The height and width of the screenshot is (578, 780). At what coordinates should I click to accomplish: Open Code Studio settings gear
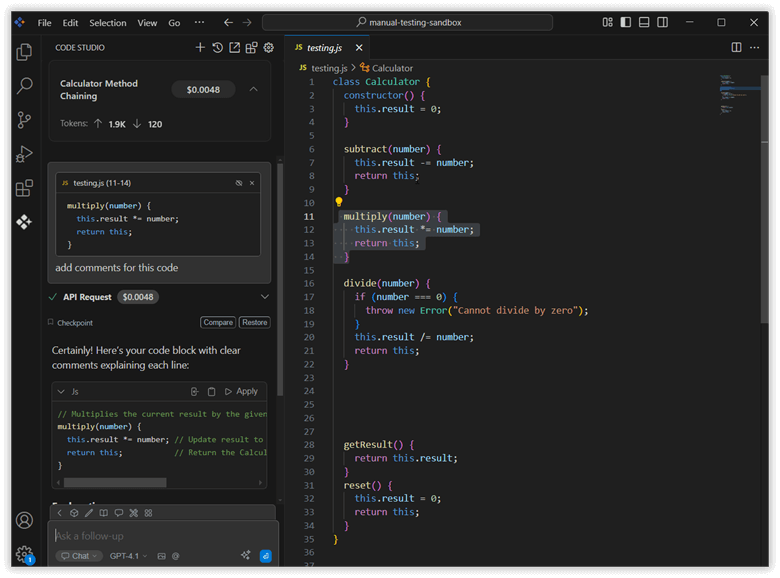(268, 47)
